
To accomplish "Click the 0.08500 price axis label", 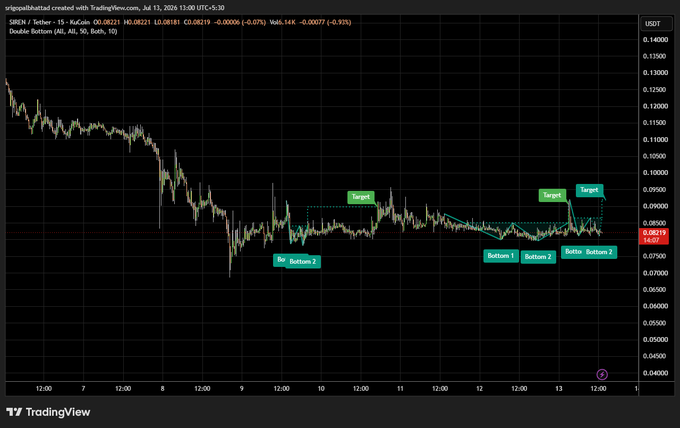I will pyautogui.click(x=655, y=223).
